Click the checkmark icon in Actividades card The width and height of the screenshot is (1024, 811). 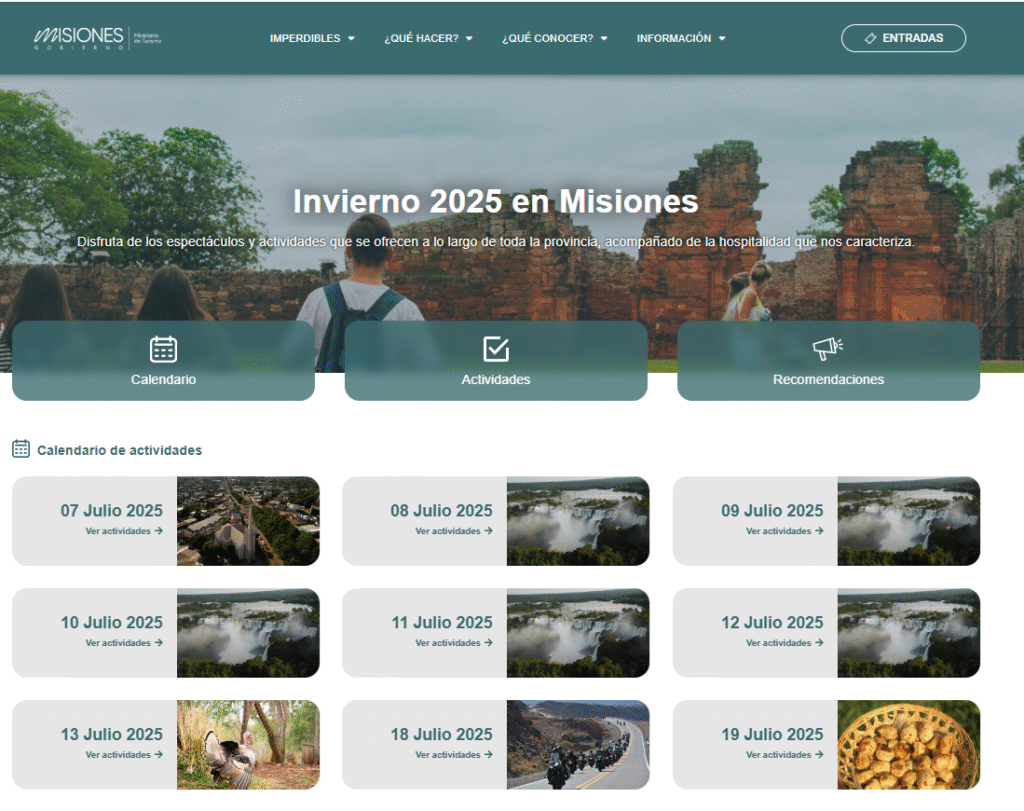click(x=496, y=349)
